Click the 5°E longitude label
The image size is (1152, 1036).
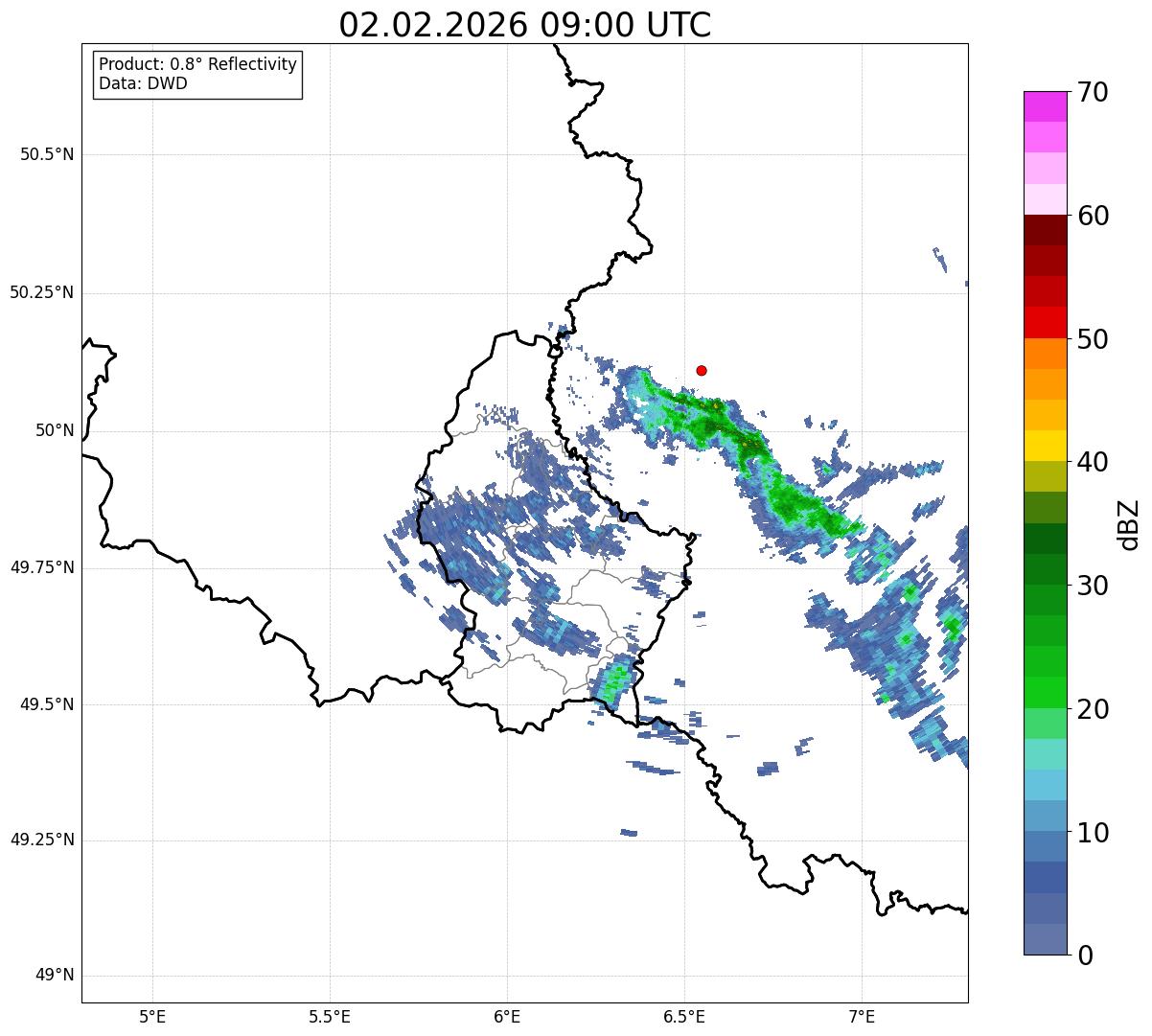click(152, 1016)
